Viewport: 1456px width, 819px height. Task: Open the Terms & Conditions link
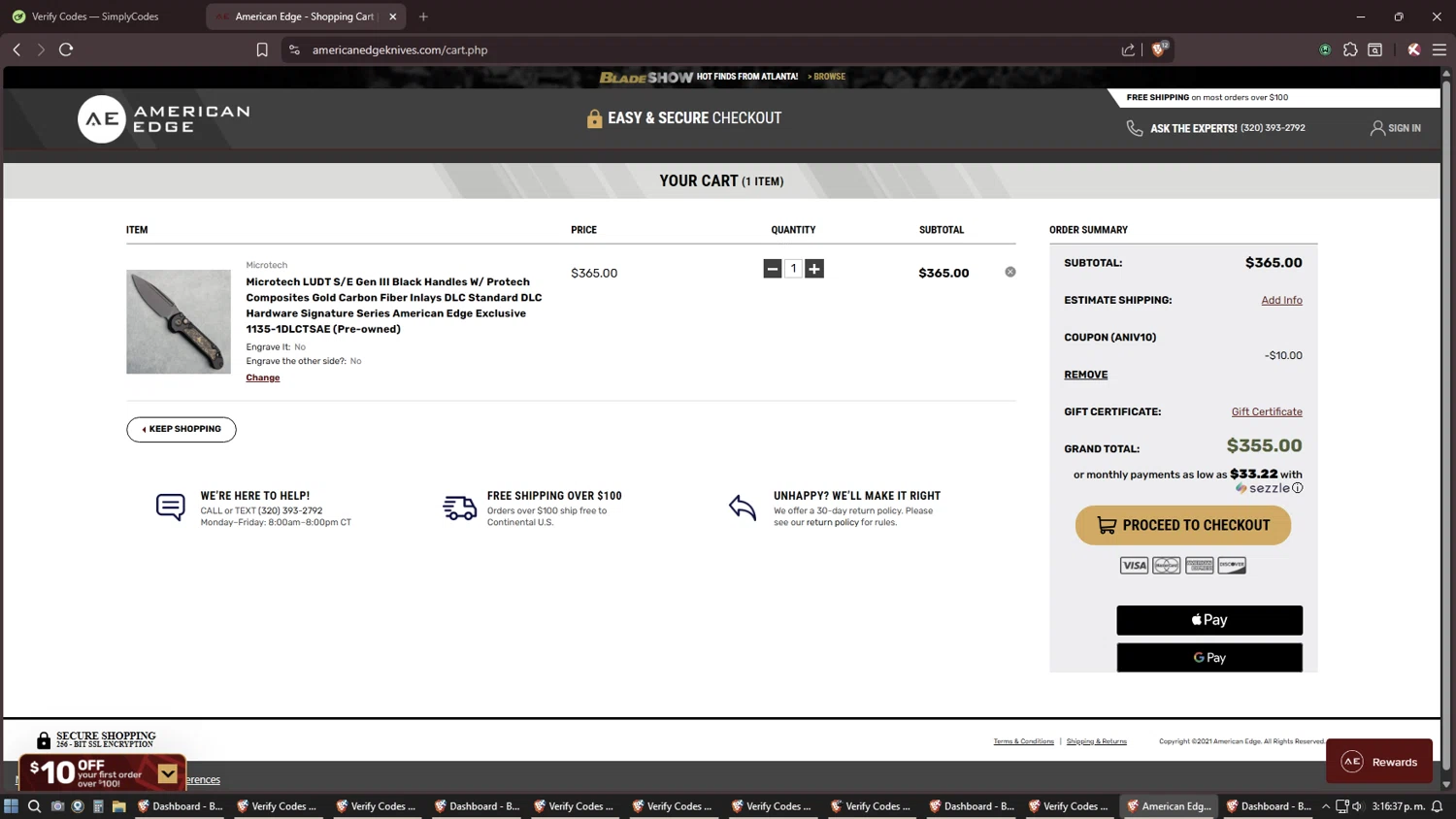click(1023, 741)
